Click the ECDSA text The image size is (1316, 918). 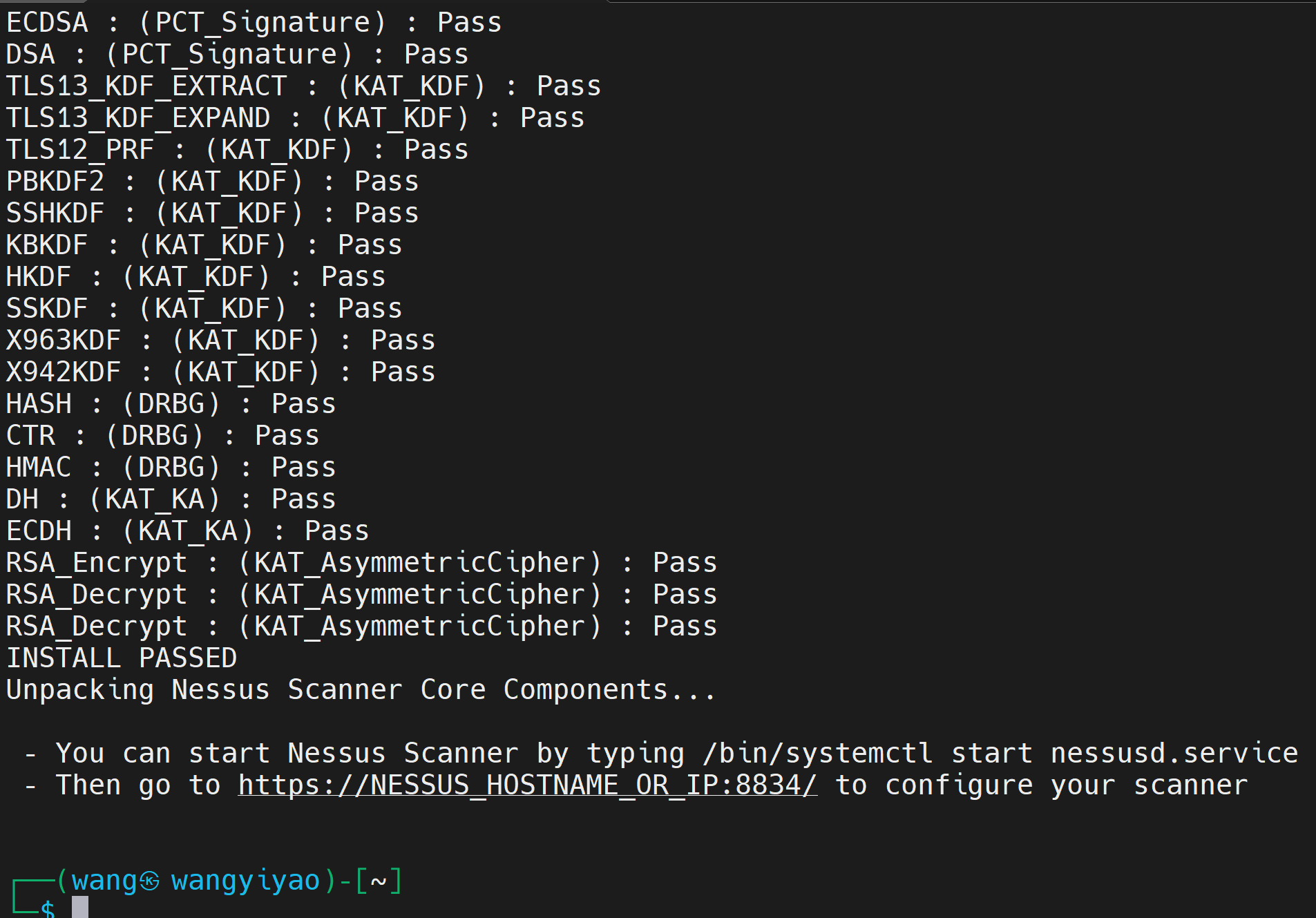point(47,23)
